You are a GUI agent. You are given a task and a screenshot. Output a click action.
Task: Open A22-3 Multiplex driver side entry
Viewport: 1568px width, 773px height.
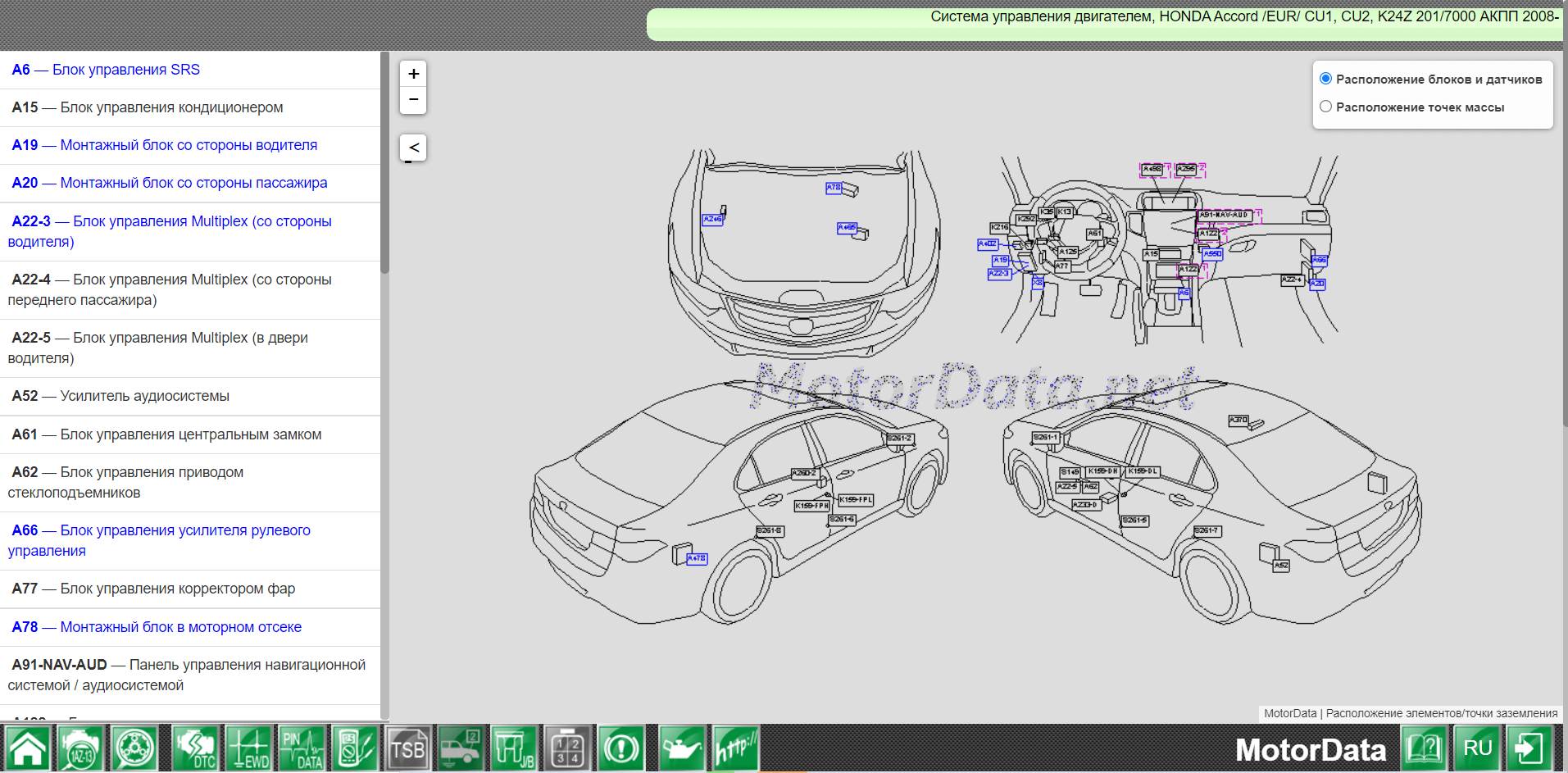click(x=190, y=231)
